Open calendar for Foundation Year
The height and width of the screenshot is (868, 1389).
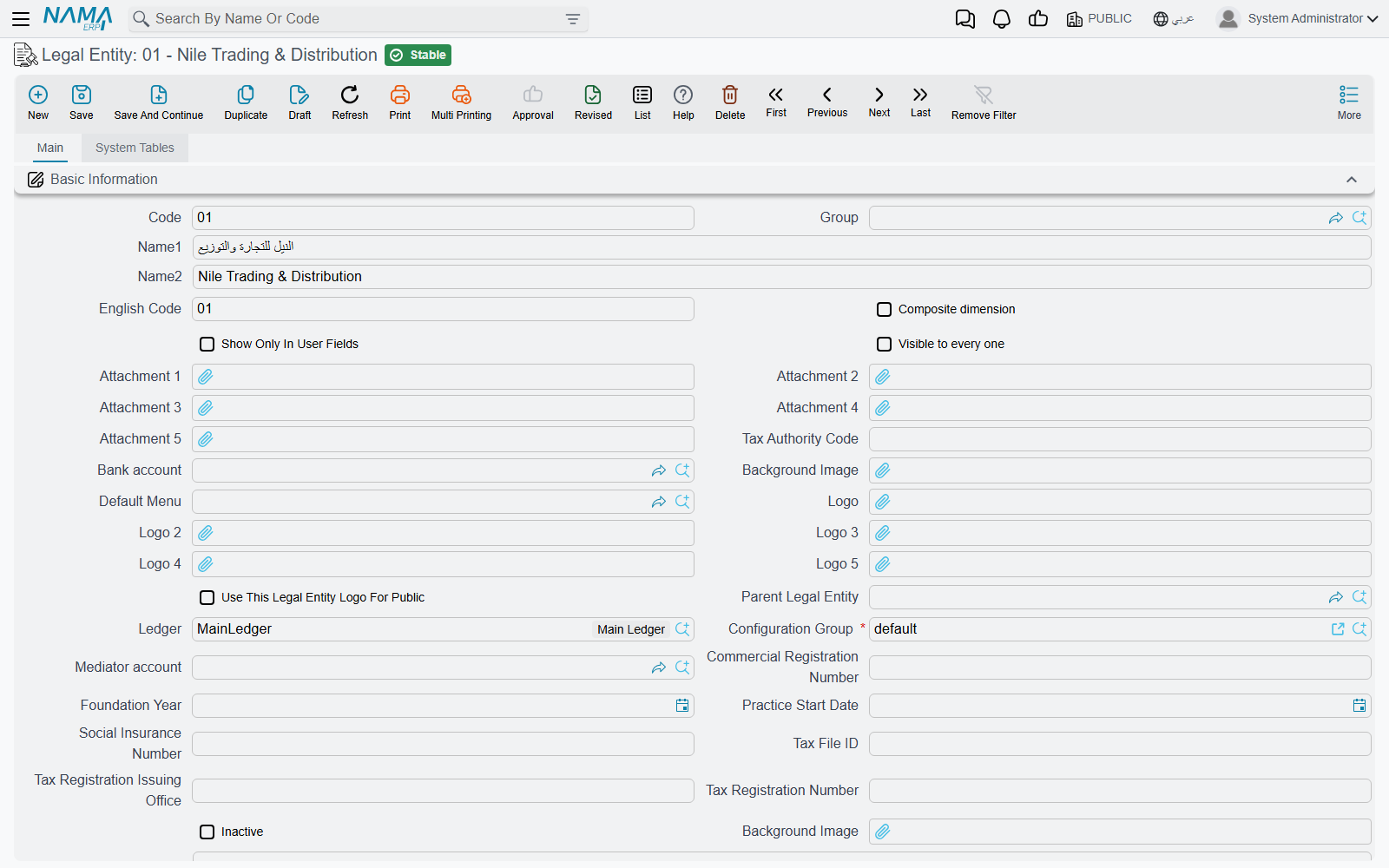tap(682, 706)
